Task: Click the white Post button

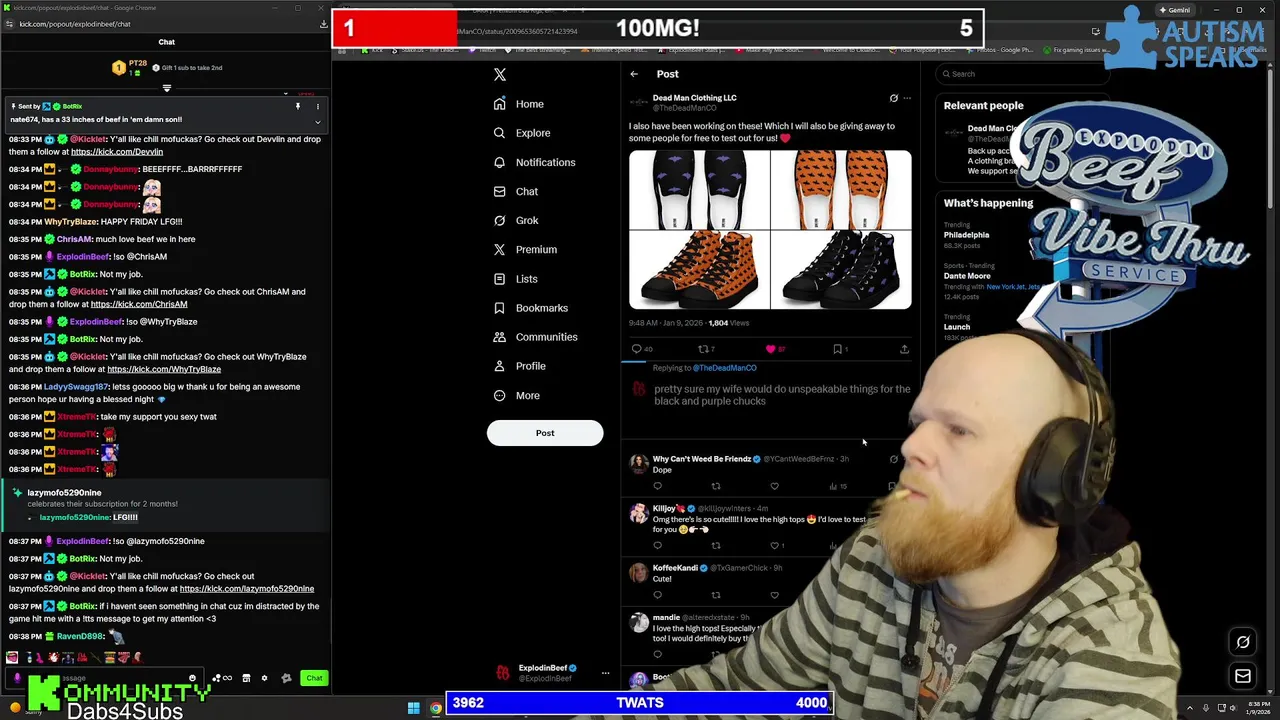Action: pos(545,433)
